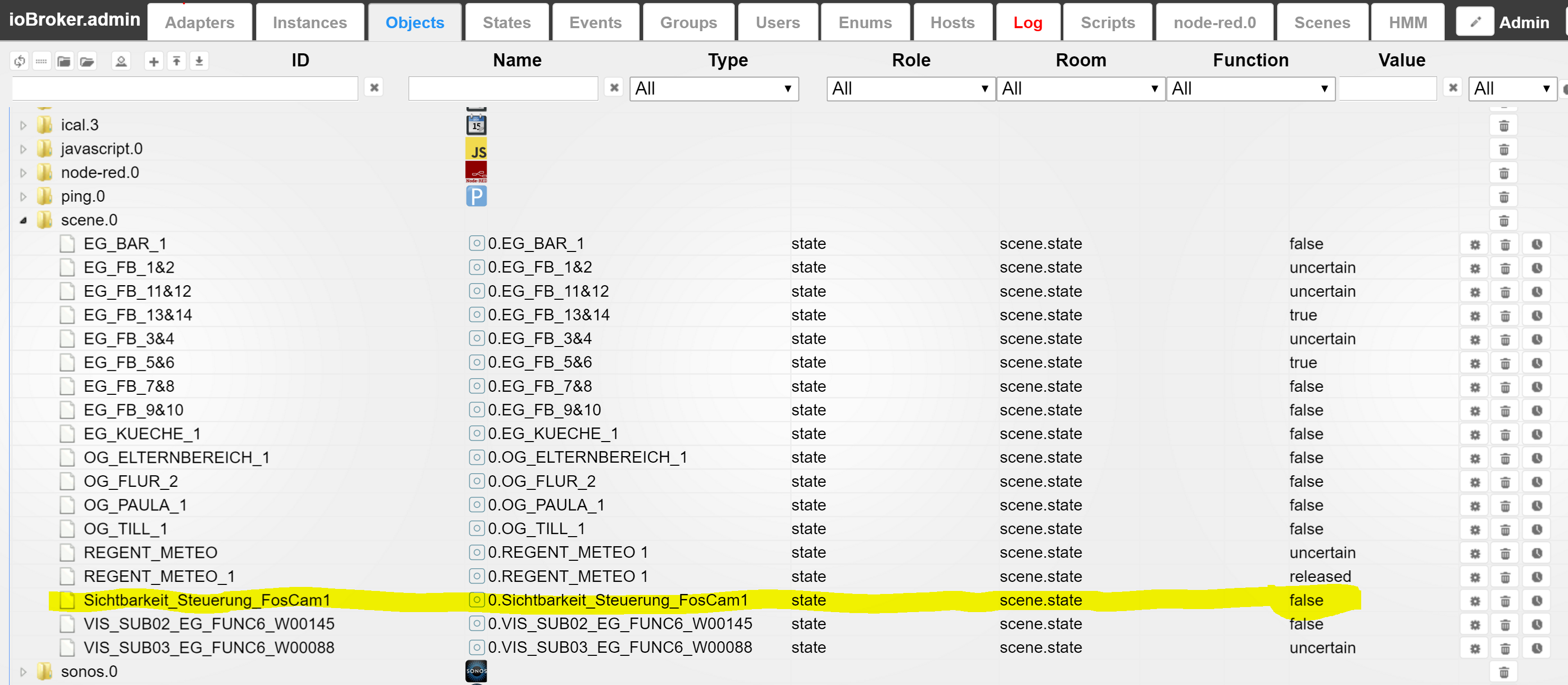This screenshot has height=685, width=1568.
Task: Expand all tree nodes open-folder icon
Action: pyautogui.click(x=87, y=61)
